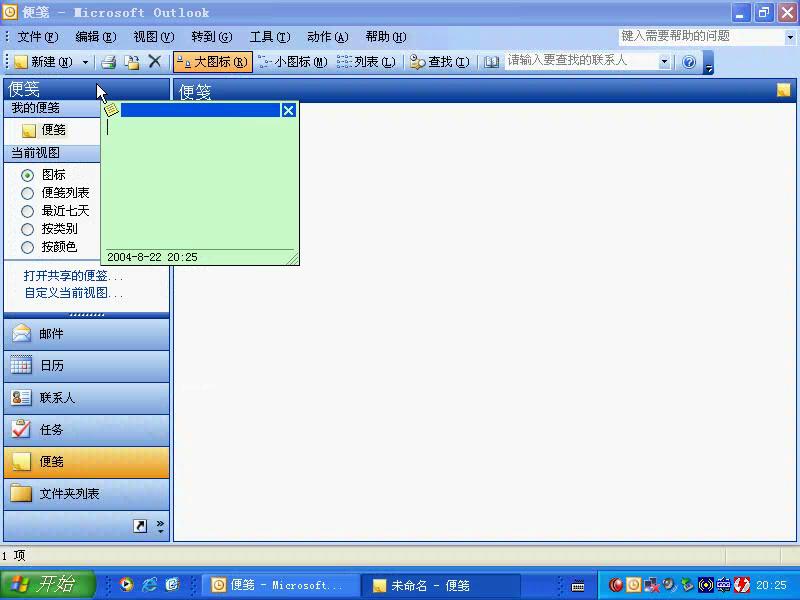Open the 帮助 menu
The width and height of the screenshot is (800, 600).
(x=386, y=37)
